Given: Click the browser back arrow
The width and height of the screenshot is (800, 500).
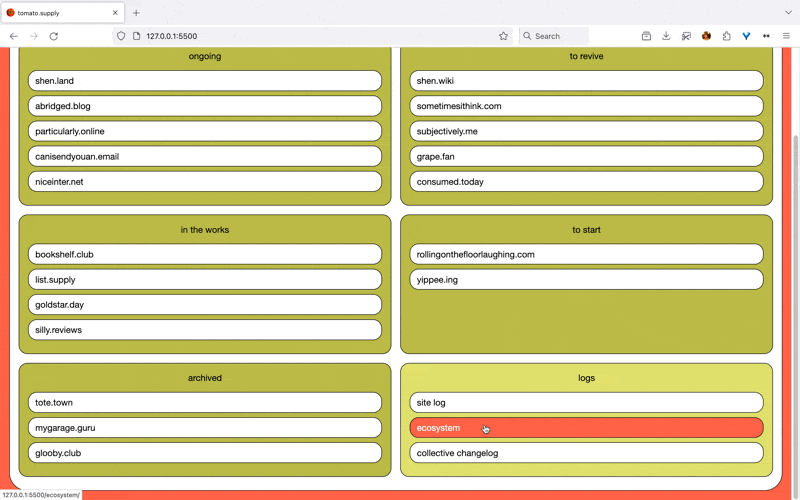Looking at the screenshot, I should pyautogui.click(x=14, y=36).
